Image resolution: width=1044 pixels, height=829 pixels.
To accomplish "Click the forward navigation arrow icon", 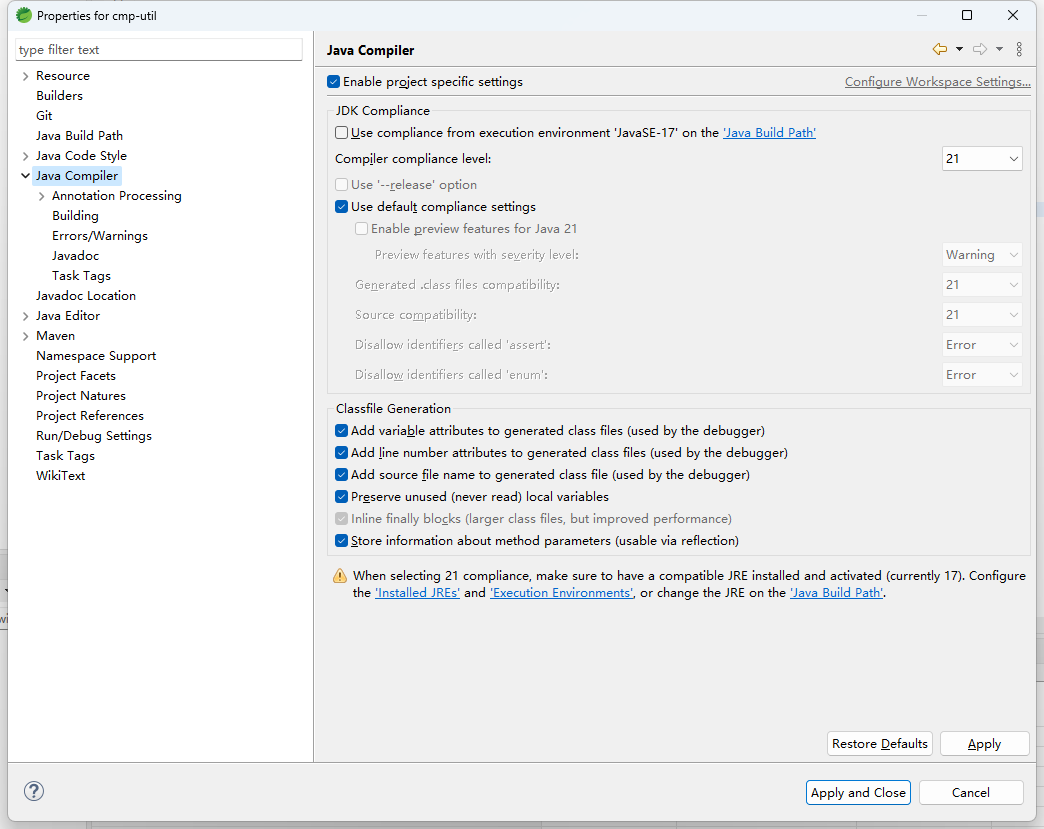I will pos(979,49).
